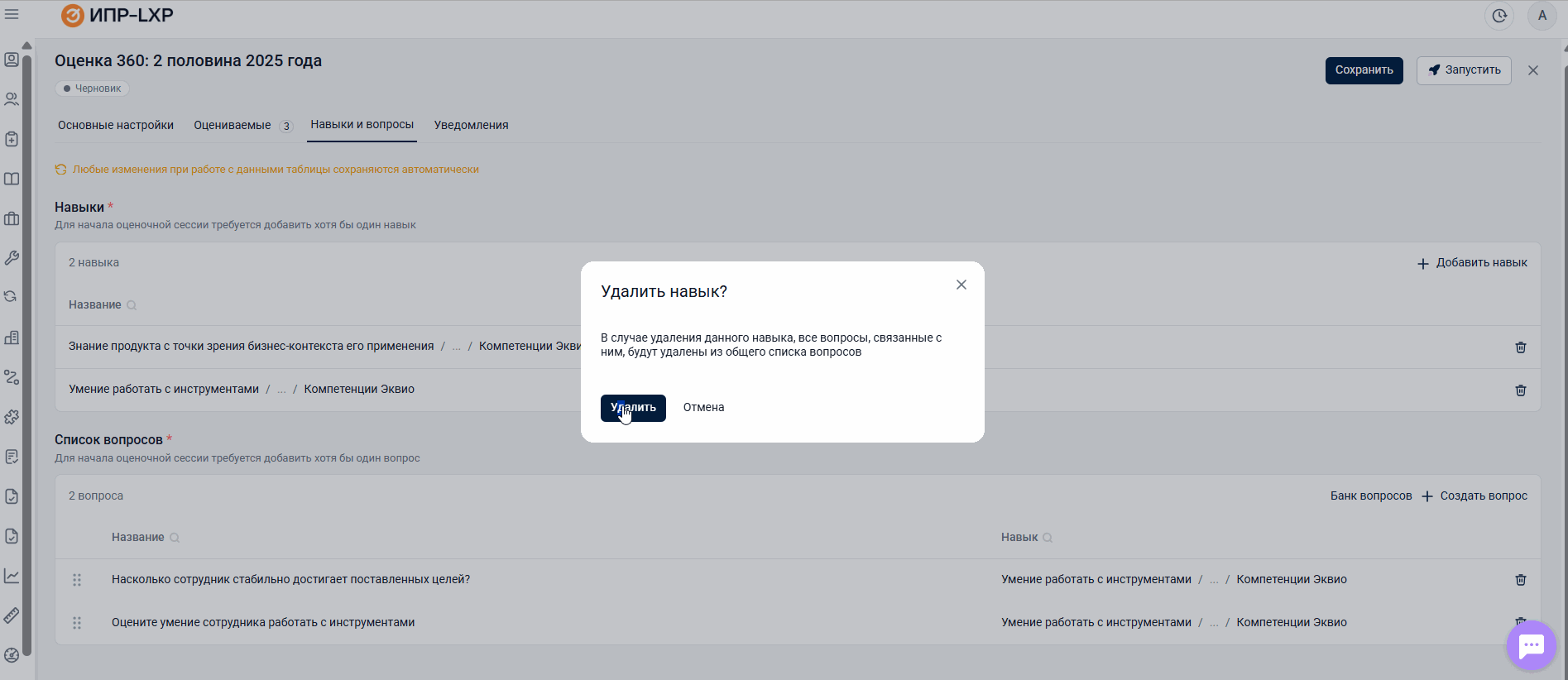Screen dimensions: 1568x680
Task: Open the wrench icon in the sidebar
Action: (x=12, y=258)
